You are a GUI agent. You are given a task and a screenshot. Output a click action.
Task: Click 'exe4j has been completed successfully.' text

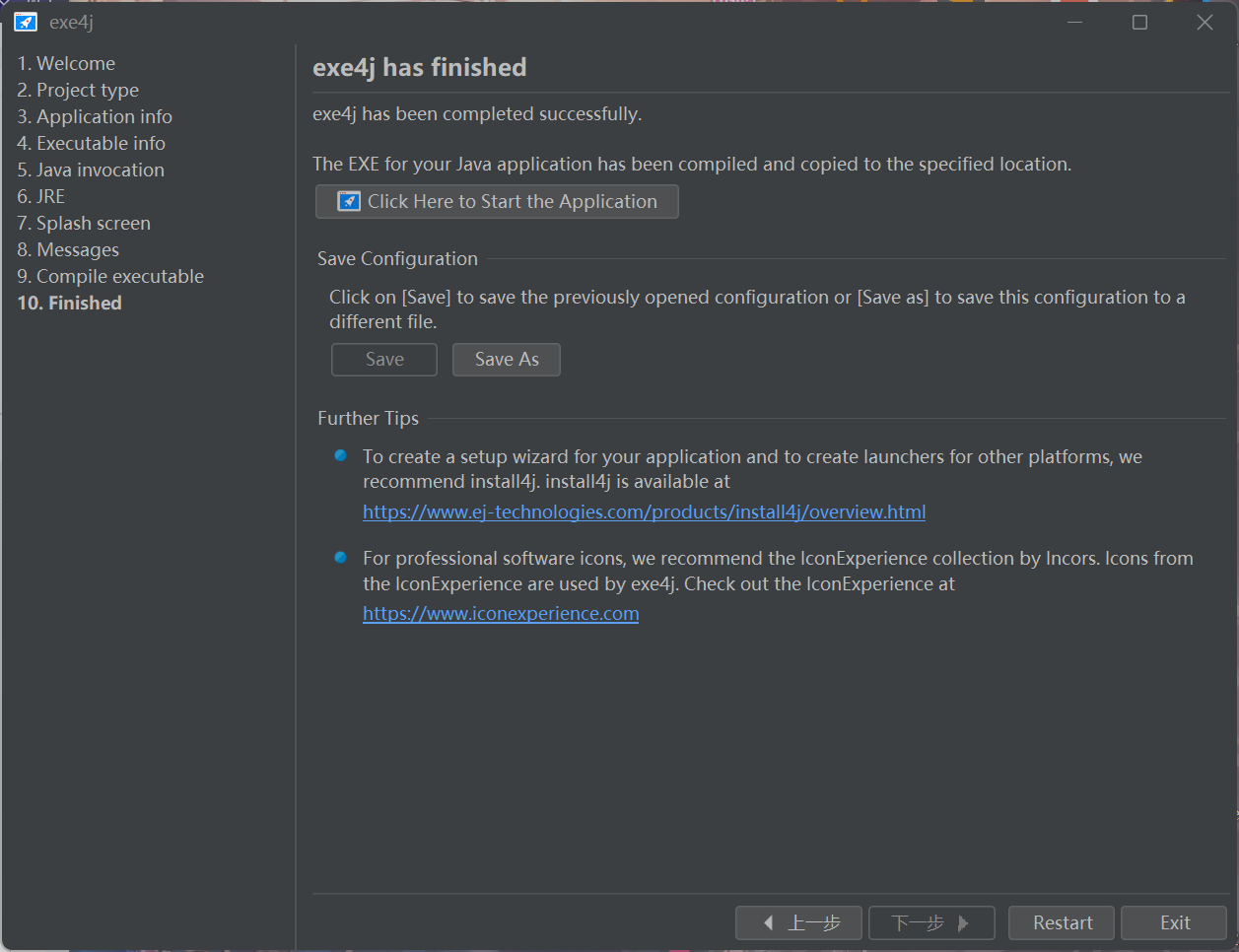coord(477,114)
